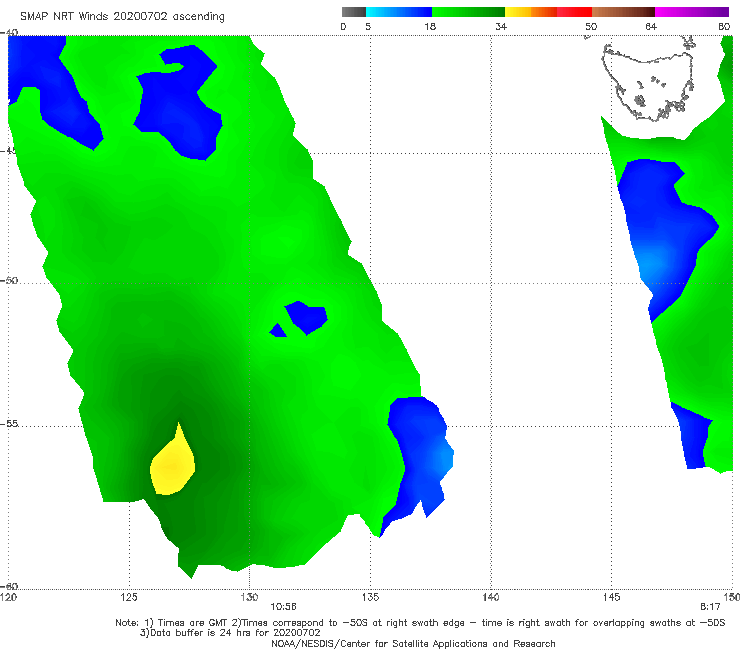Click the swath time "8:17"

(x=710, y=607)
